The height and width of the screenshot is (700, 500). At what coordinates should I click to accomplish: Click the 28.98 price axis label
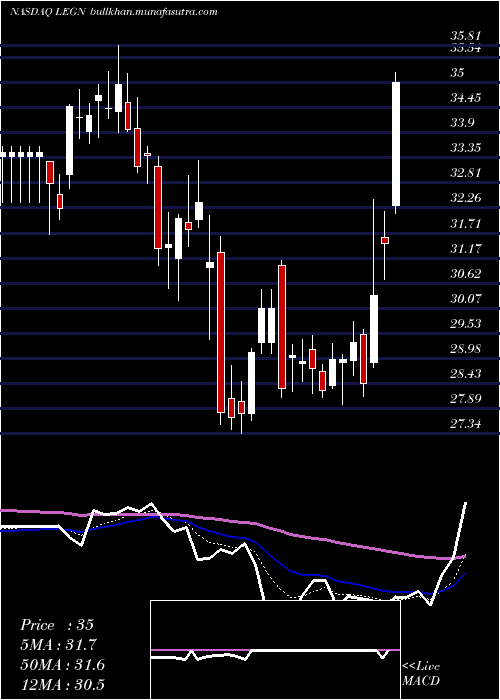pyautogui.click(x=465, y=348)
